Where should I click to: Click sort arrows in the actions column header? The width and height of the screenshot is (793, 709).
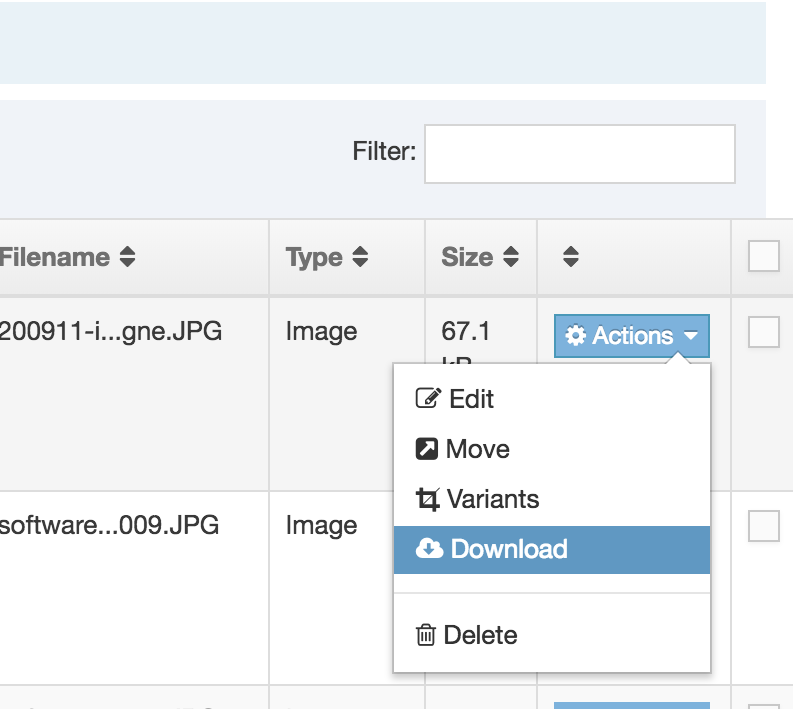pyautogui.click(x=570, y=256)
